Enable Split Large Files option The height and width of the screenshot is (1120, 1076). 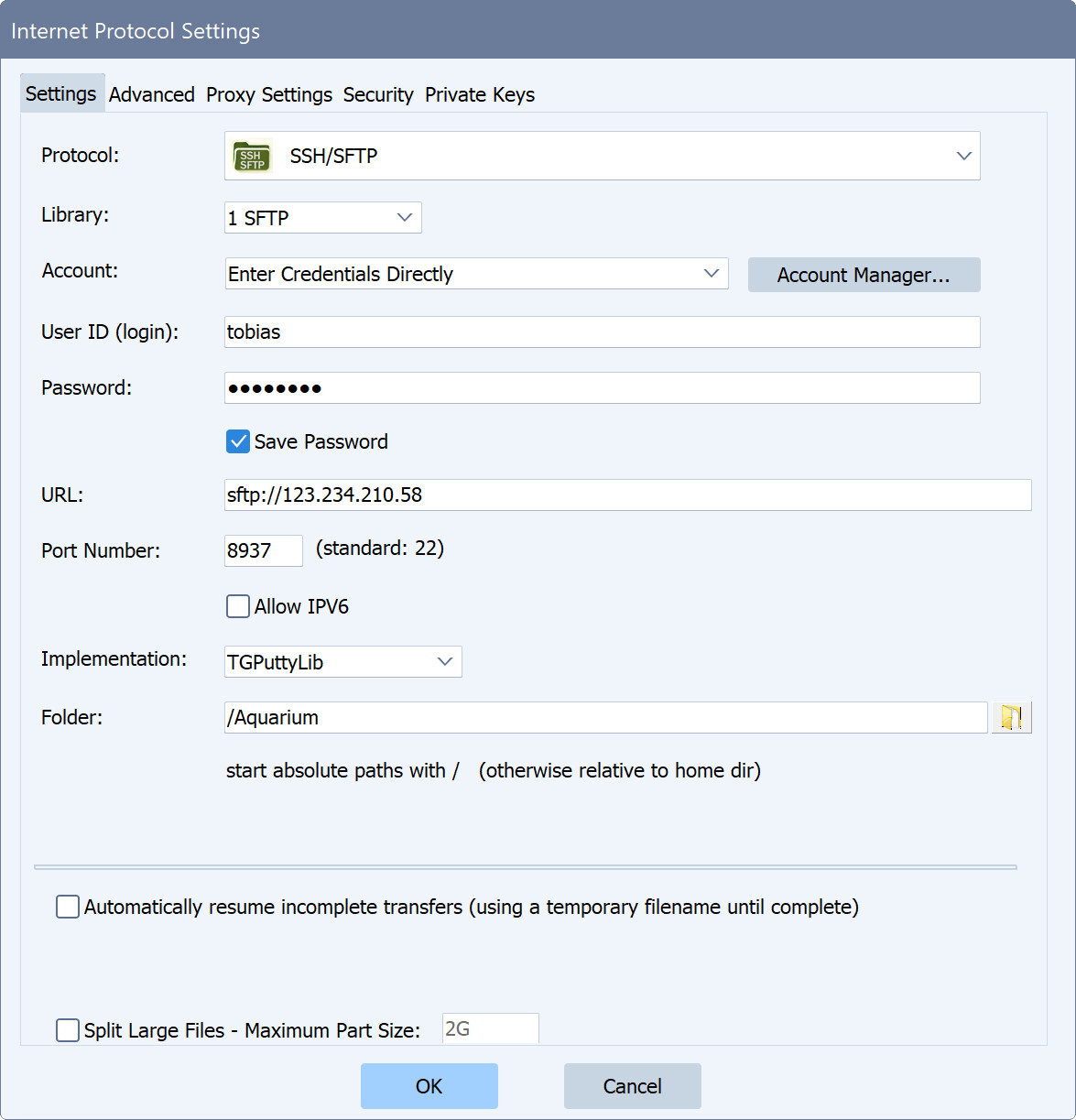pos(67,1030)
